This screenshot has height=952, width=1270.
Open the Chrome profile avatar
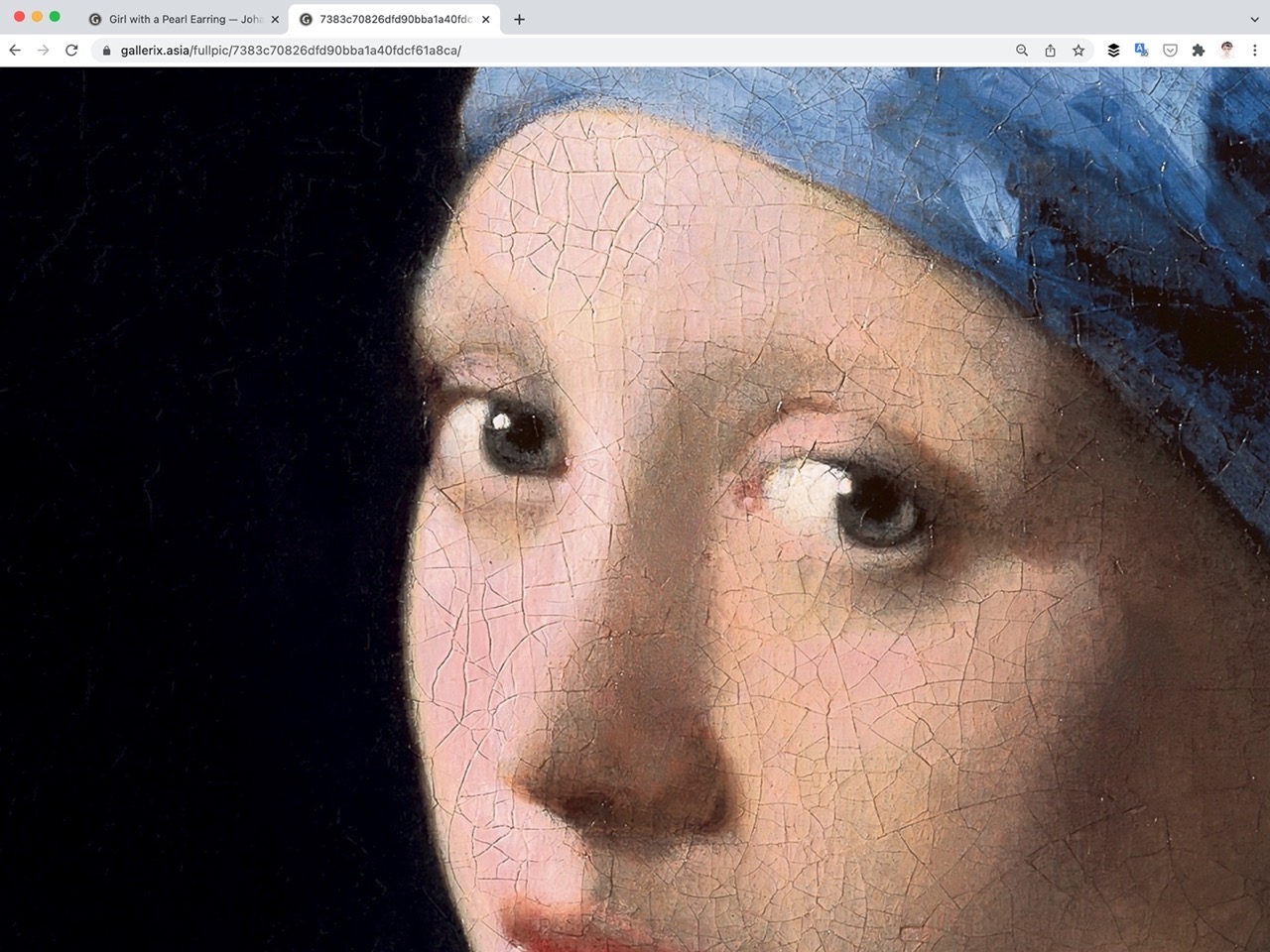click(1227, 51)
